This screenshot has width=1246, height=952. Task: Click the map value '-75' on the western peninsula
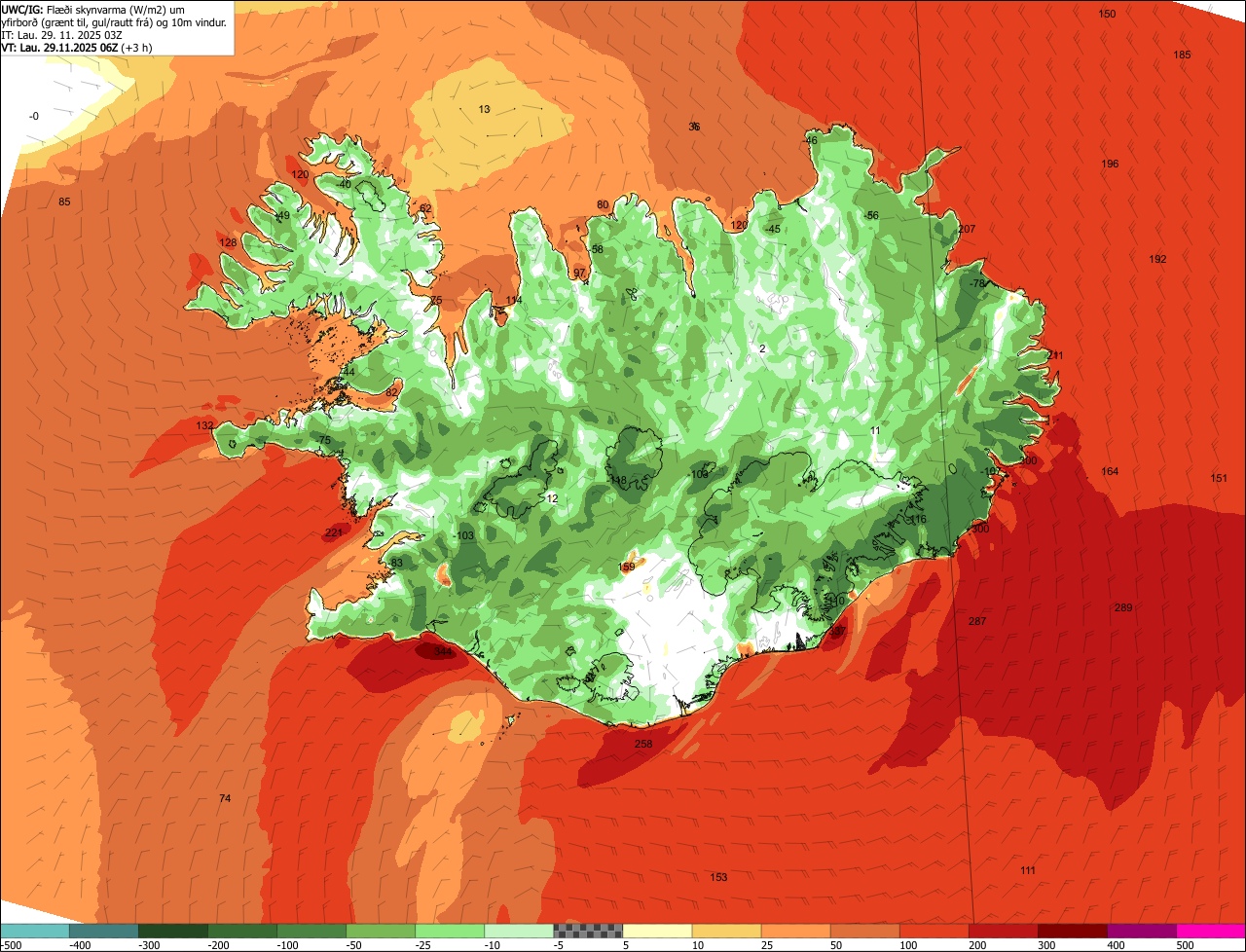click(323, 440)
